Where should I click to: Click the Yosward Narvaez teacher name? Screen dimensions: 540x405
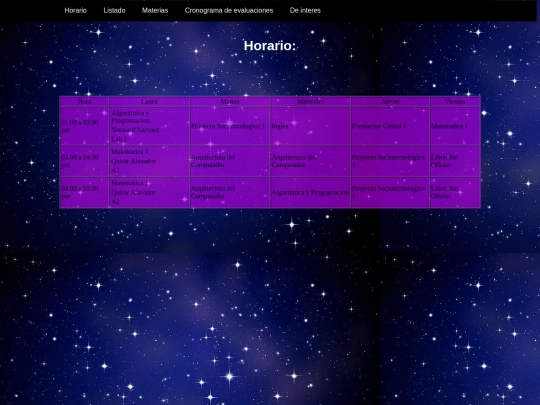[x=135, y=130]
